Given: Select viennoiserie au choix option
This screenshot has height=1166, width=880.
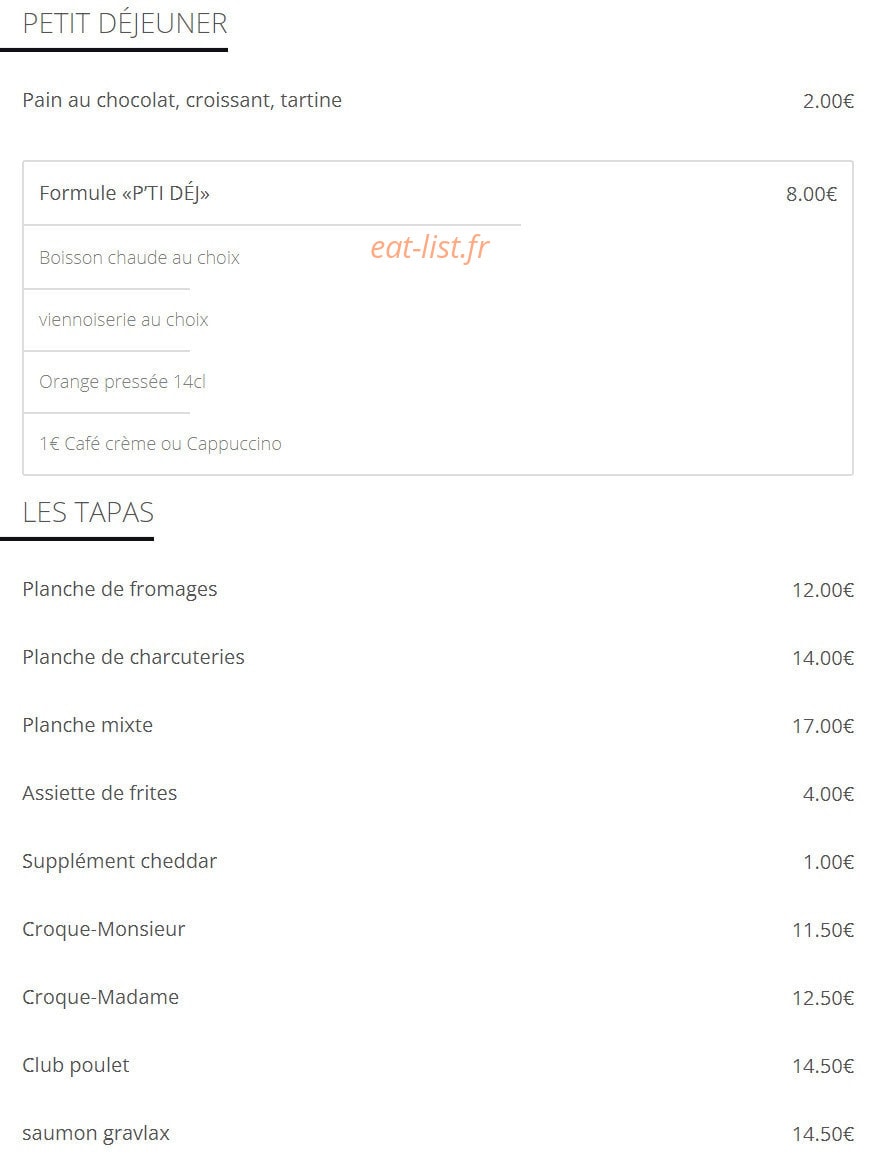Looking at the screenshot, I should click(x=123, y=320).
